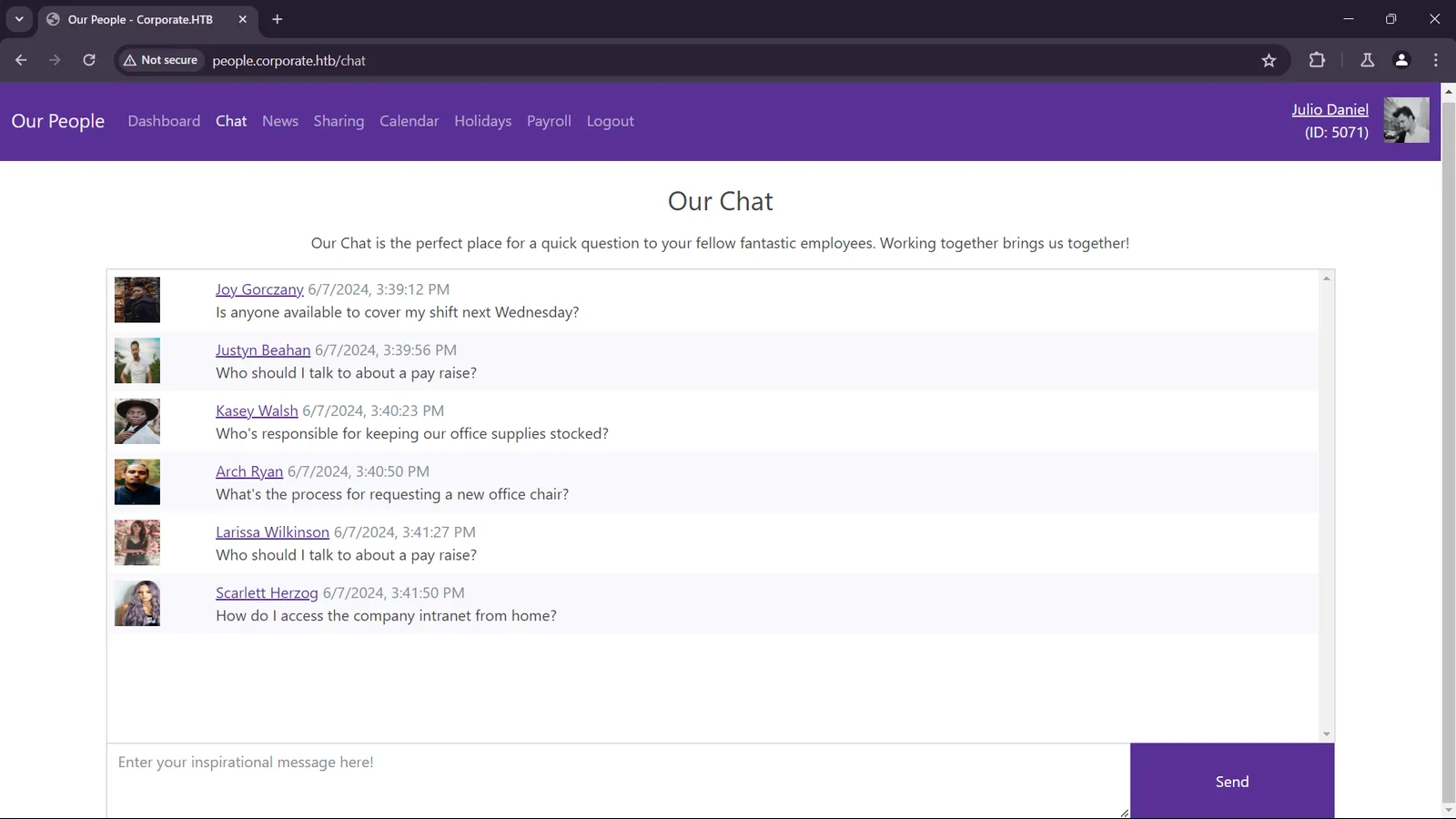Open Kasey Walsh's profile link
The height and width of the screenshot is (819, 1456).
click(257, 411)
